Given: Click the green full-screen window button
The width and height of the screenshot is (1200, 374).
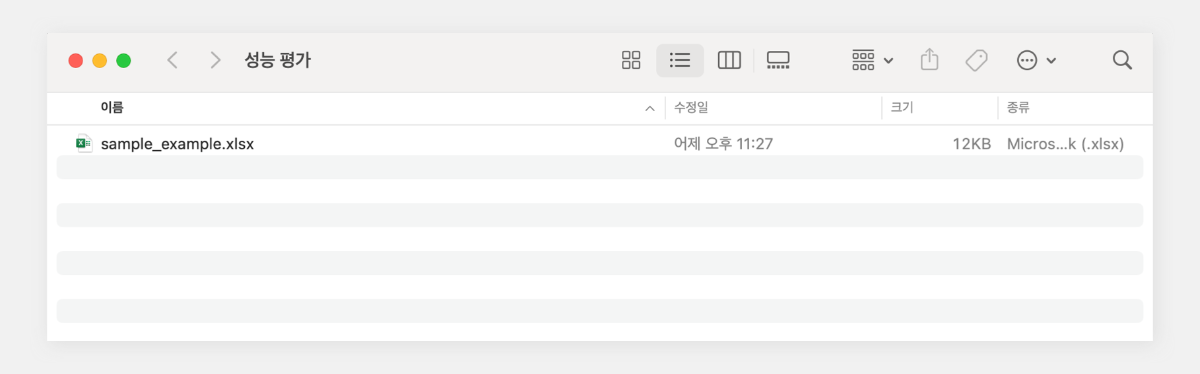Looking at the screenshot, I should 124,60.
